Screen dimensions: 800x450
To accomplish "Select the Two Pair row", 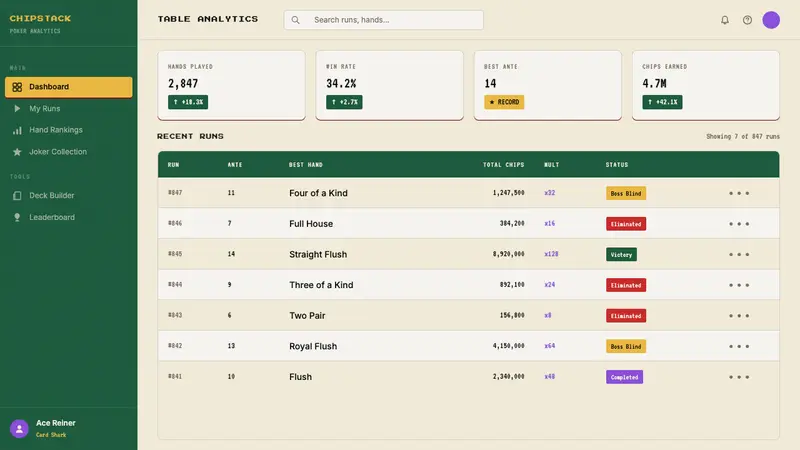I will tap(468, 316).
